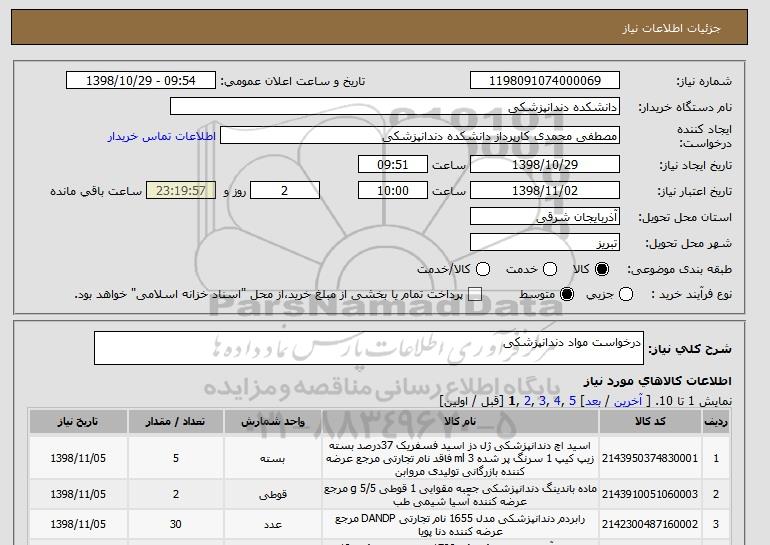Screen dimensions: 770x545
Task: Open the اطلاعات تماس خریدار link
Action: click(162, 136)
